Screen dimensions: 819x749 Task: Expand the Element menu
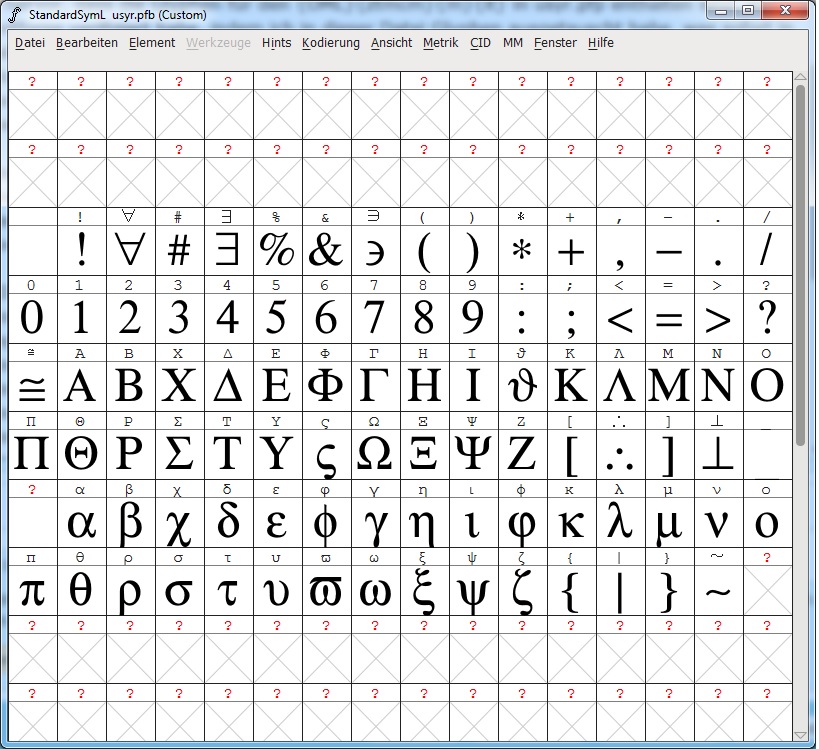(x=152, y=43)
